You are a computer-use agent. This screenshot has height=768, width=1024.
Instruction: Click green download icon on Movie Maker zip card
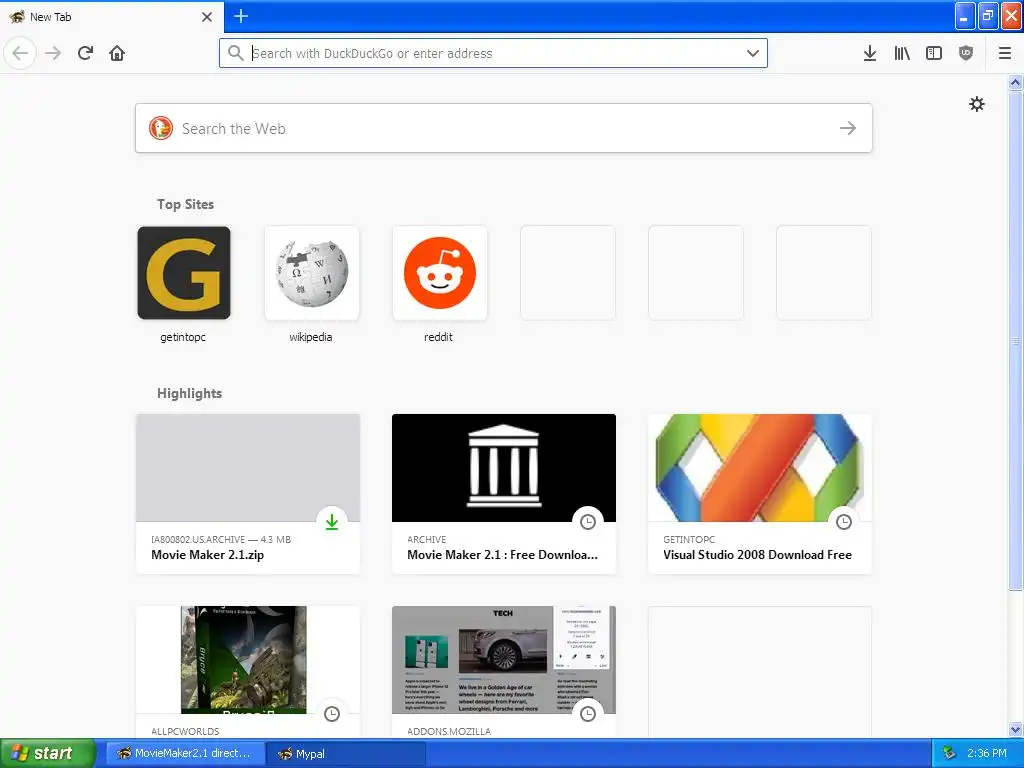[332, 522]
